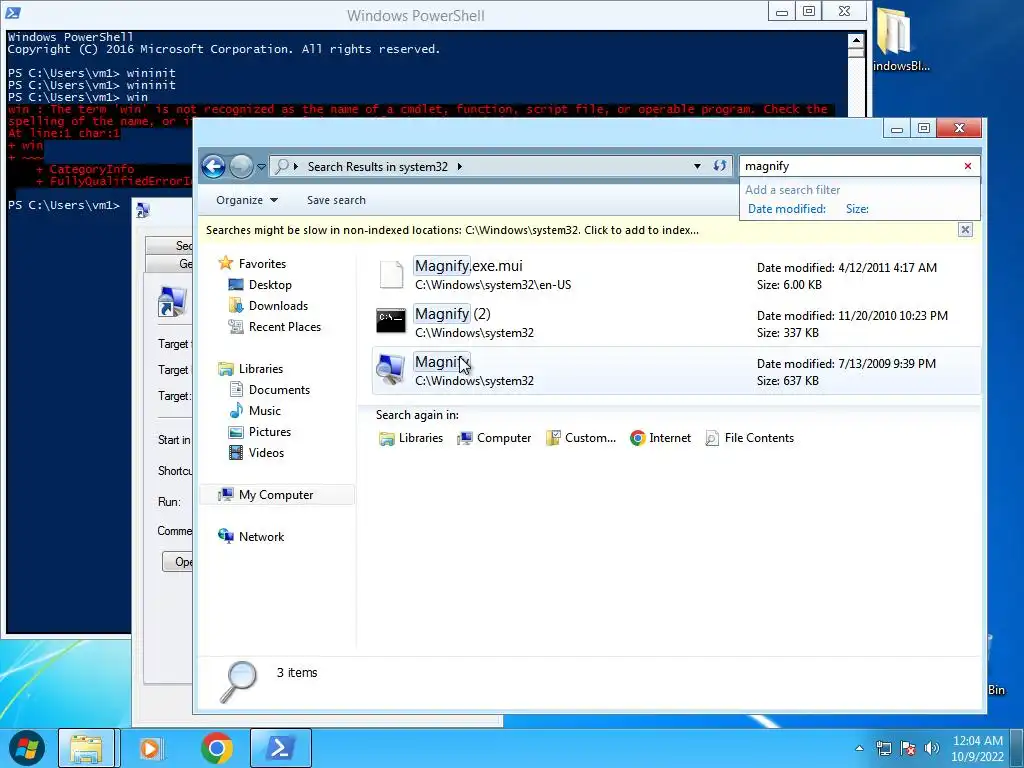Screen dimensions: 1024x768
Task: Go back with the Explorer back arrow
Action: click(214, 167)
